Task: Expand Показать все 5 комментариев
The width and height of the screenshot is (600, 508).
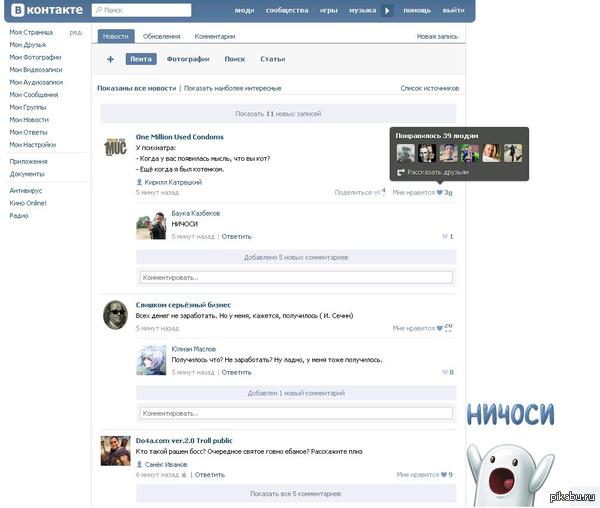Action: [x=294, y=494]
